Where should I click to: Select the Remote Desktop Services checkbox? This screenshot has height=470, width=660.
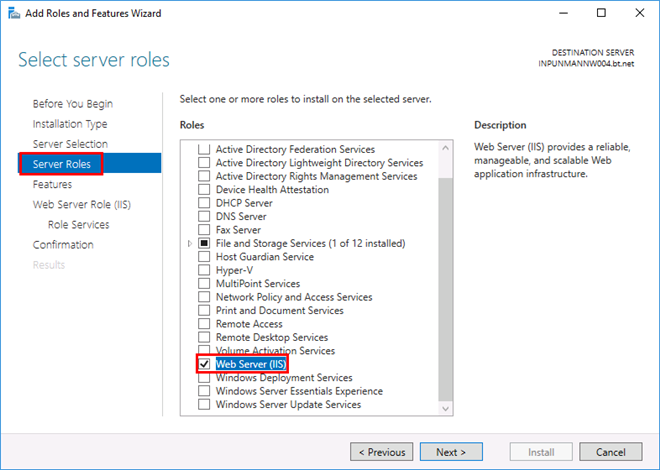coord(205,338)
